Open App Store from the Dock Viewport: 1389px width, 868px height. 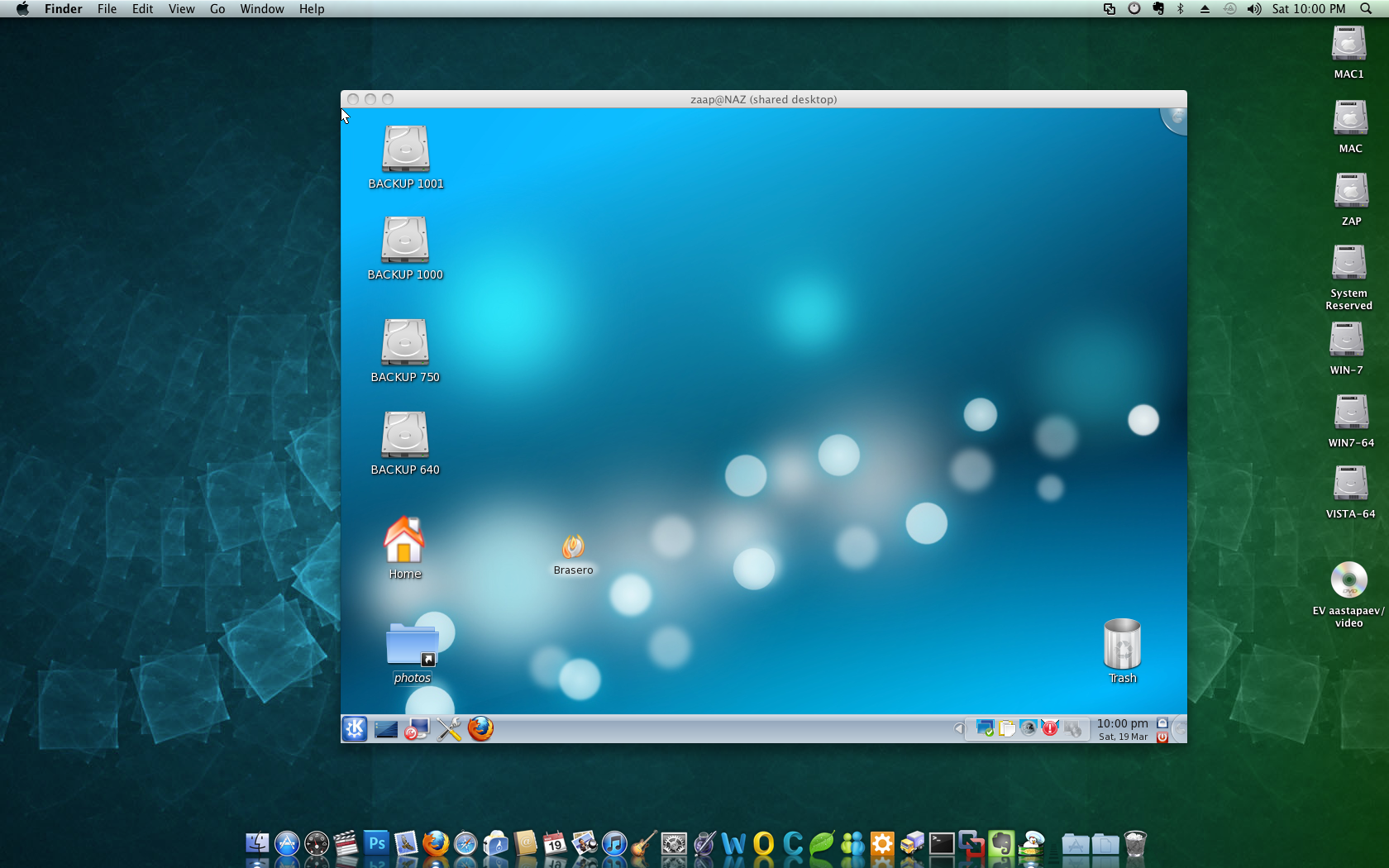pyautogui.click(x=287, y=844)
